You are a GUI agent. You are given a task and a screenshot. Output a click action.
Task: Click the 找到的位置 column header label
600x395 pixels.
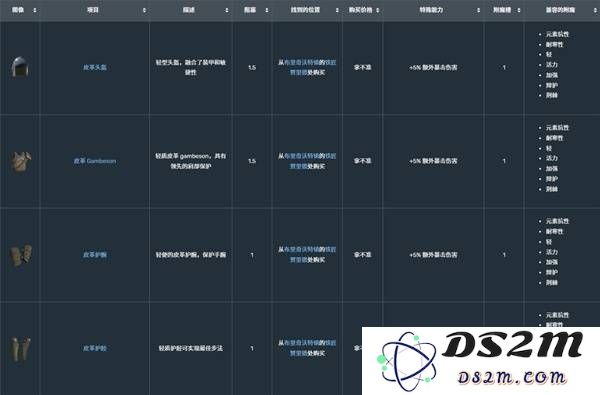(x=305, y=10)
